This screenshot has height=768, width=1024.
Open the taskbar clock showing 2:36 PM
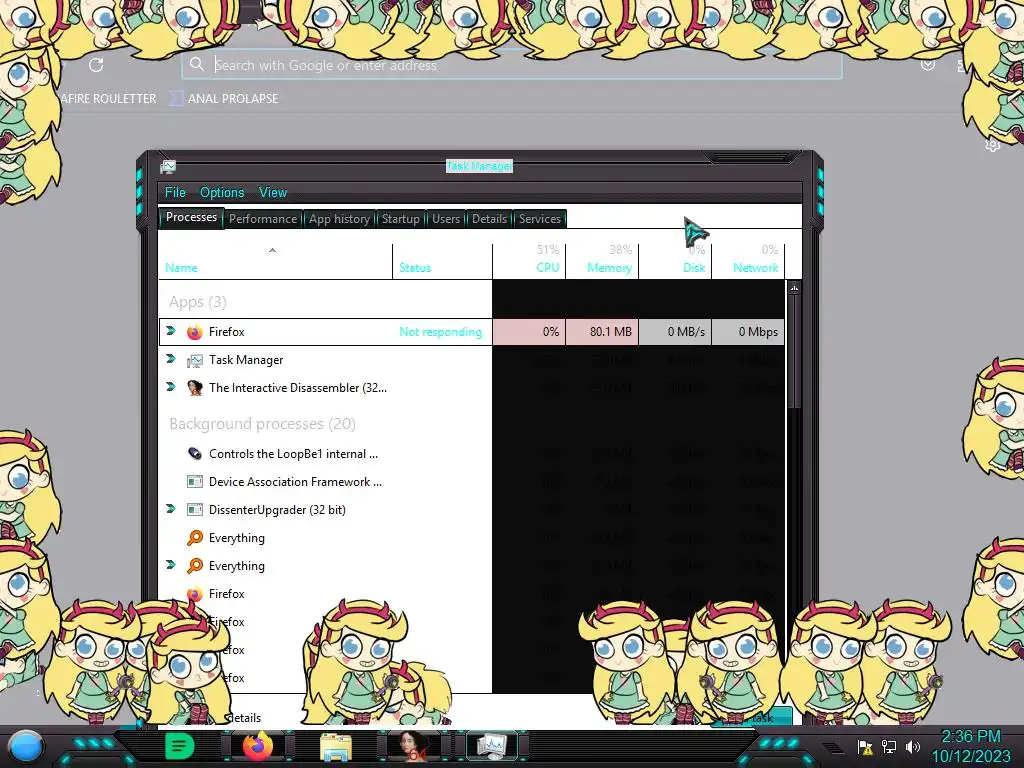[x=971, y=746]
